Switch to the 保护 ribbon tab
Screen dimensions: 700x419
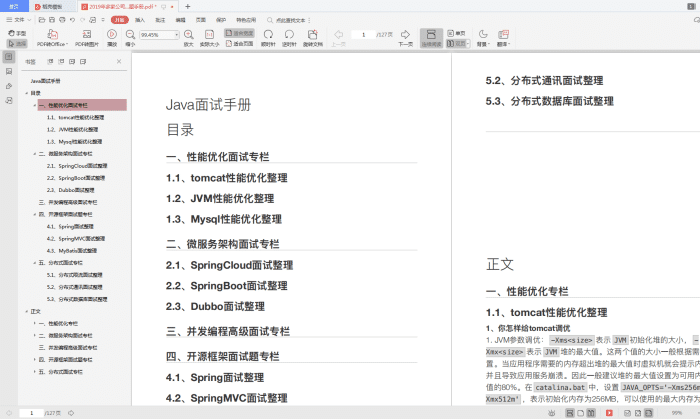coord(221,20)
